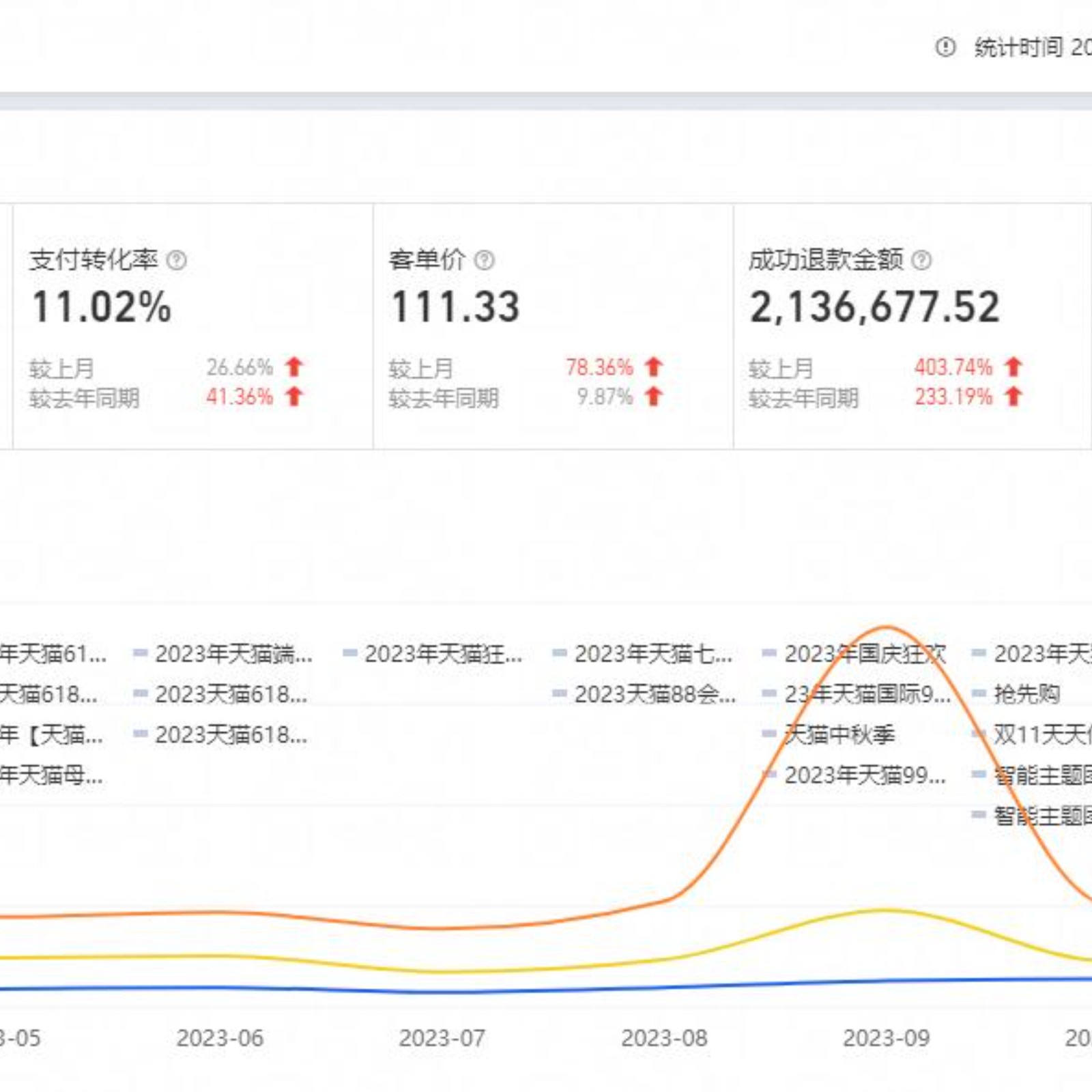Screen dimensions: 1092x1092
Task: Click the 2023年天猫99... event label
Action: point(865,775)
